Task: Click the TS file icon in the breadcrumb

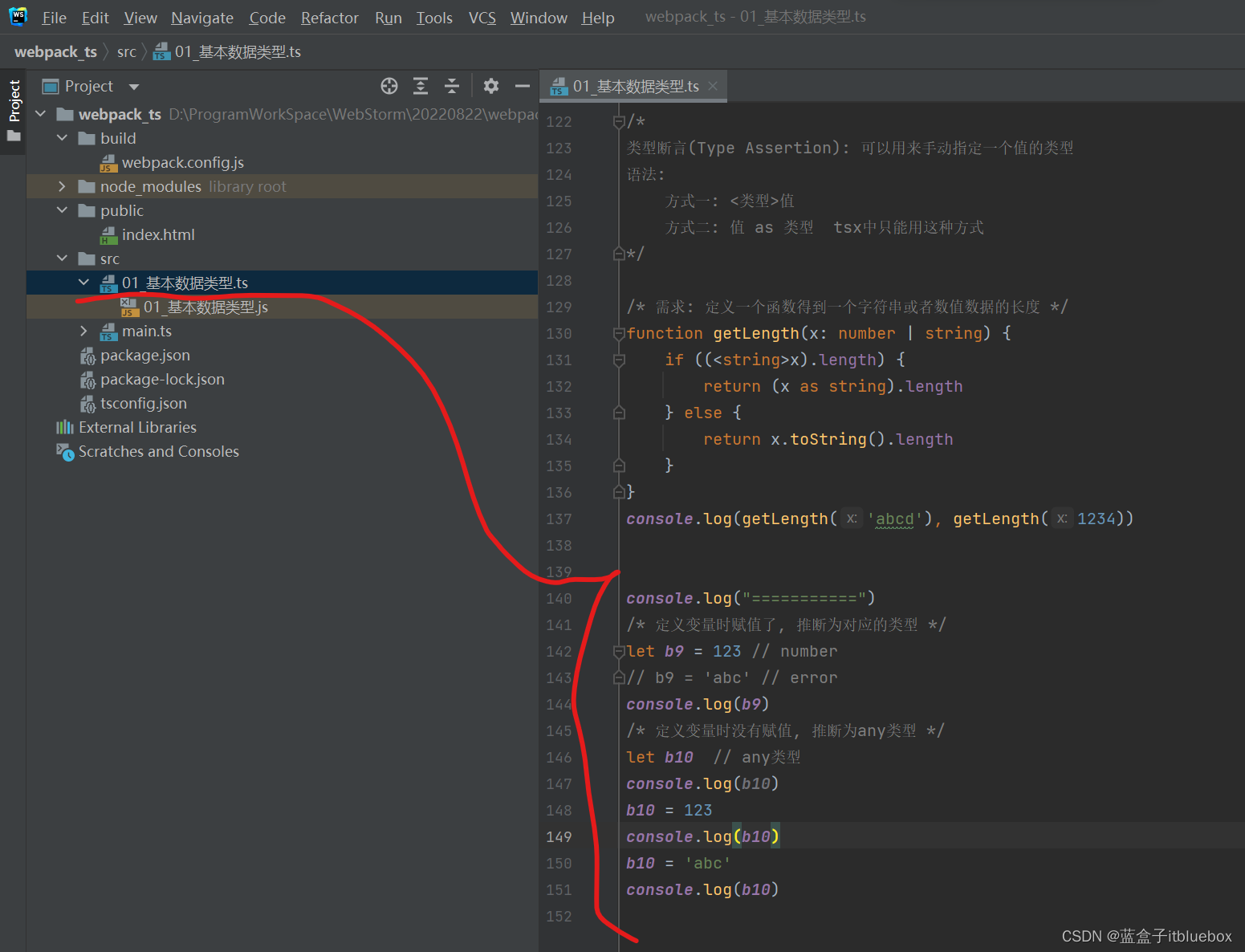Action: click(x=161, y=52)
